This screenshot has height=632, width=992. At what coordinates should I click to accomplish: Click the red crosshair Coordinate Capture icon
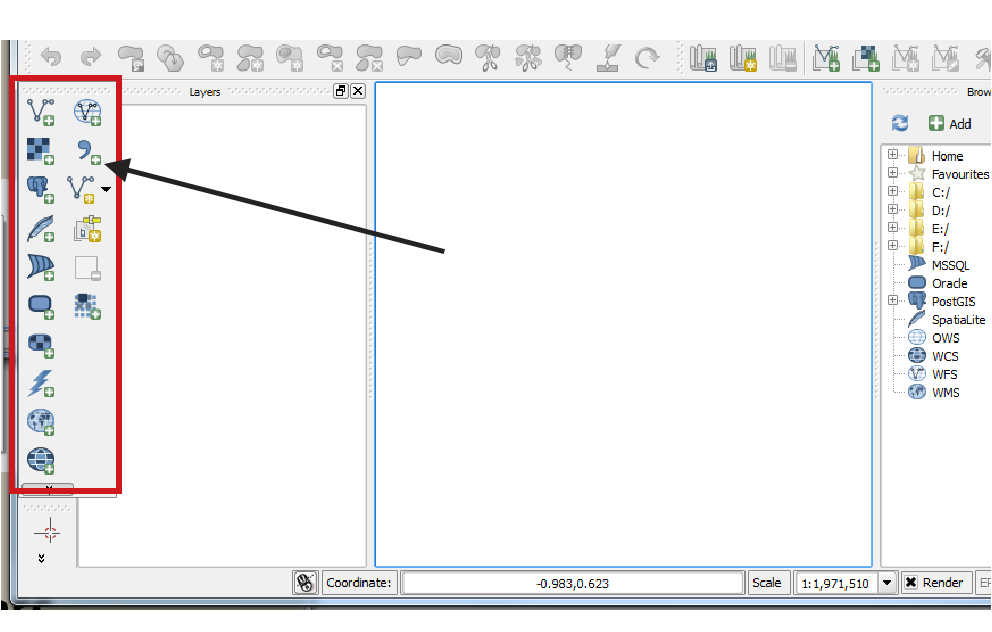(47, 532)
